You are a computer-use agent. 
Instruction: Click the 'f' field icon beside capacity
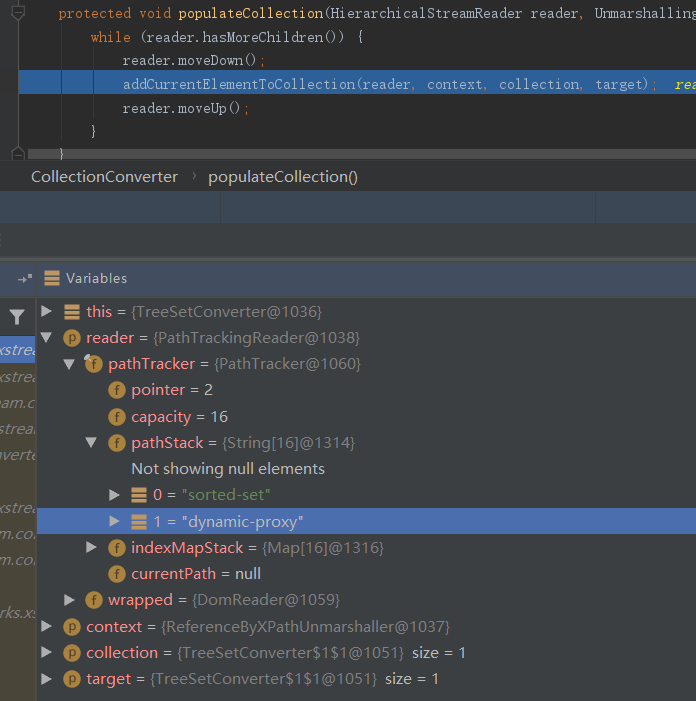tap(117, 416)
